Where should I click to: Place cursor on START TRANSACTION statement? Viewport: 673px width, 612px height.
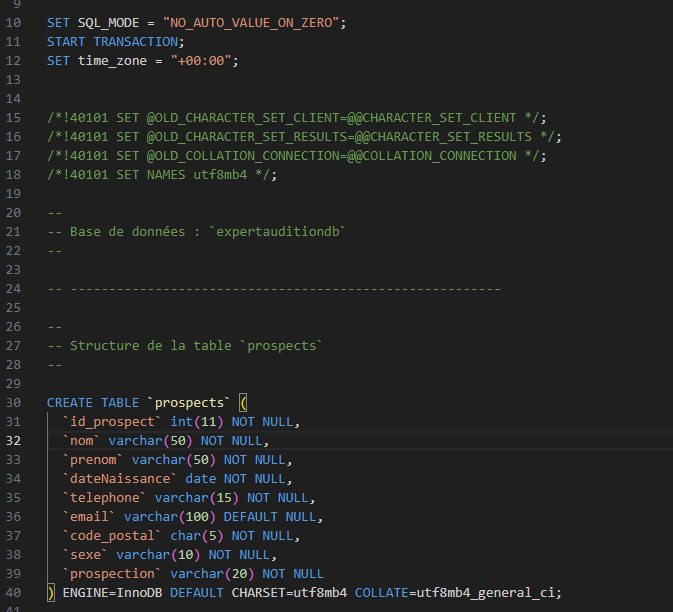pos(115,42)
